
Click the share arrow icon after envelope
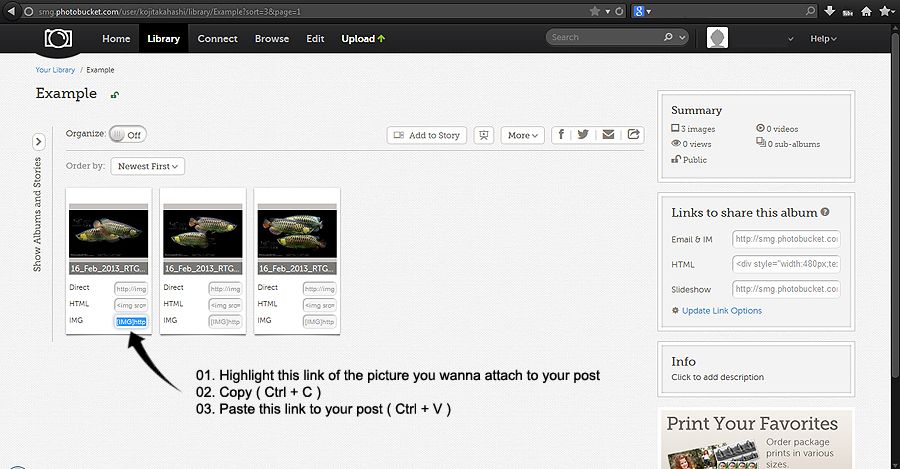(633, 134)
